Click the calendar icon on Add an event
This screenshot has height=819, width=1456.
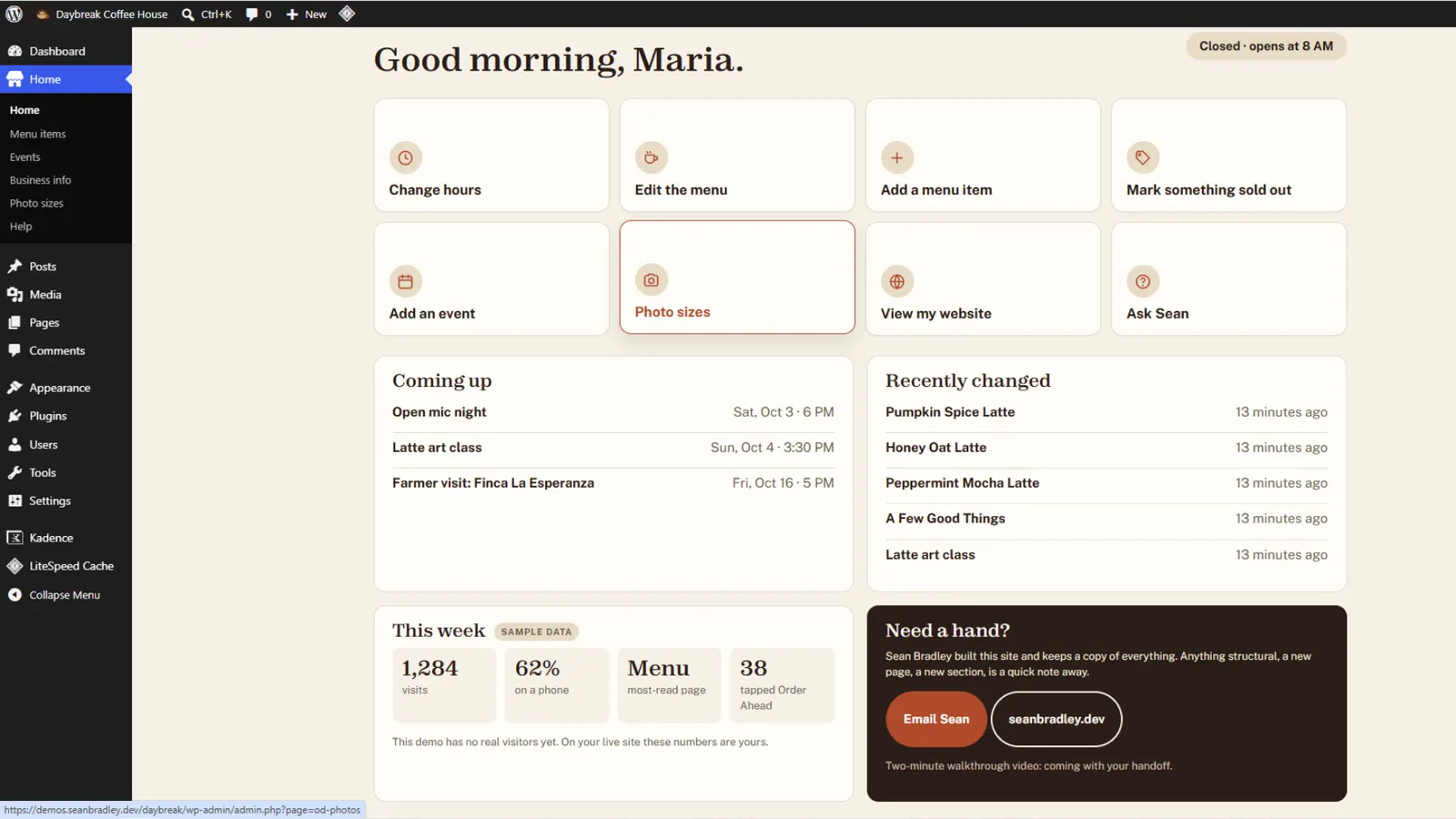406,281
